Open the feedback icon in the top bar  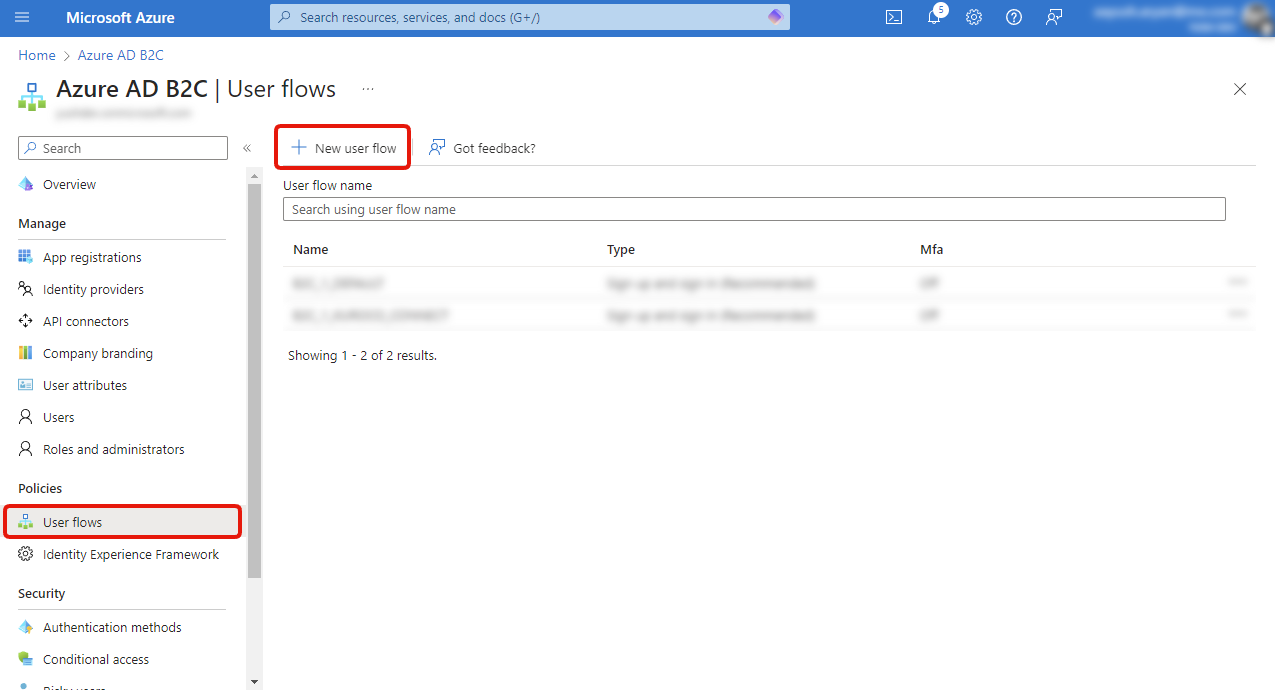coord(1053,17)
